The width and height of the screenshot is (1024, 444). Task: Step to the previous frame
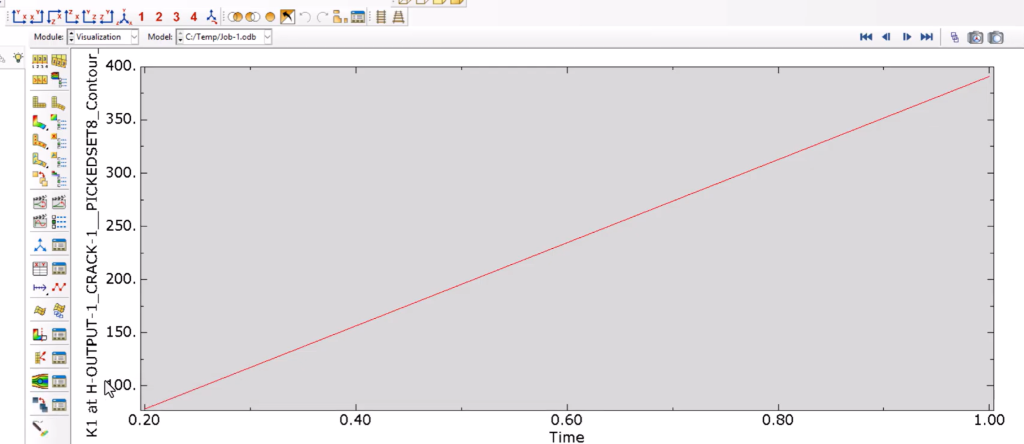886,37
